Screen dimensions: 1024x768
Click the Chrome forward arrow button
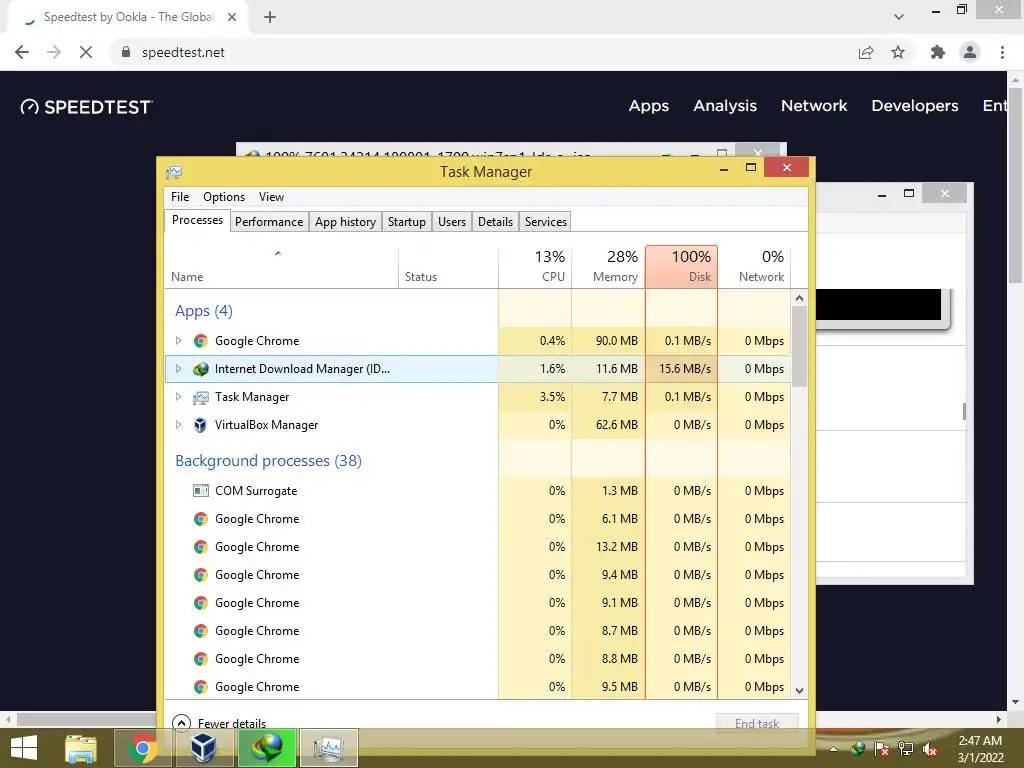pyautogui.click(x=54, y=52)
